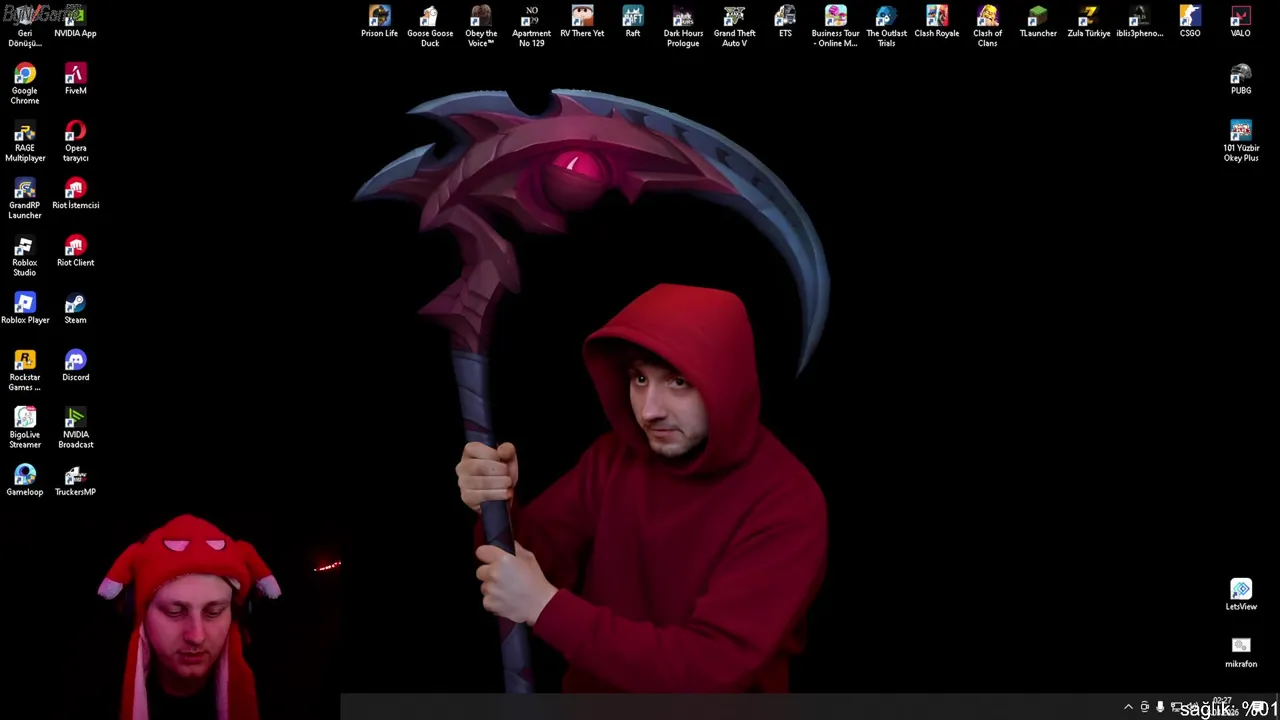
Task: Open the Discord desktop icon
Action: [x=75, y=365]
